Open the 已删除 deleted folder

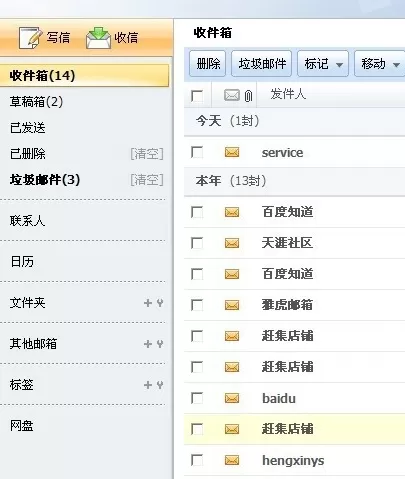pyautogui.click(x=27, y=154)
